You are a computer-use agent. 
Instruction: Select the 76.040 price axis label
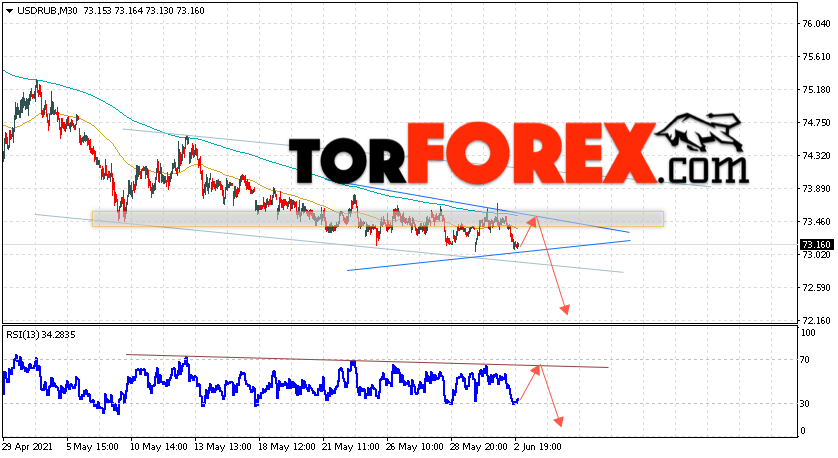pos(817,24)
